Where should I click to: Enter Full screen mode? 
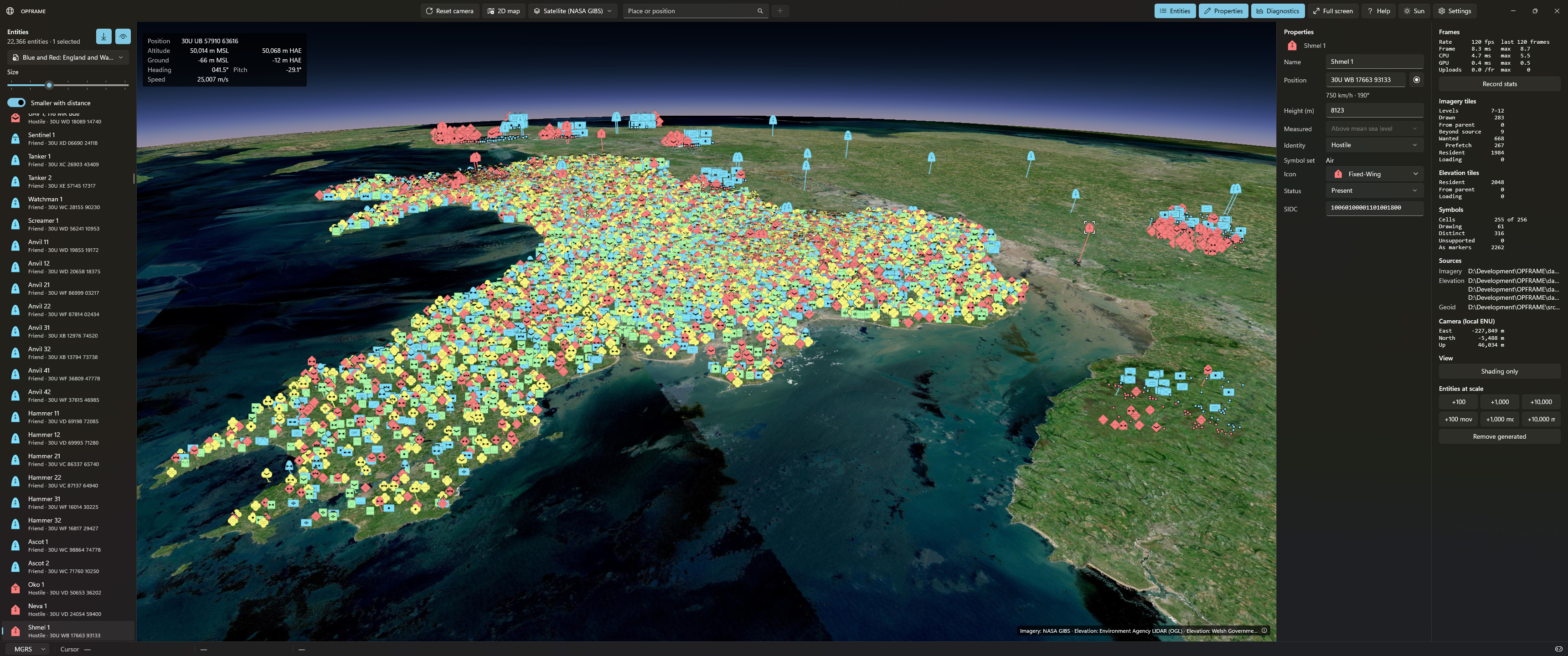(1332, 11)
